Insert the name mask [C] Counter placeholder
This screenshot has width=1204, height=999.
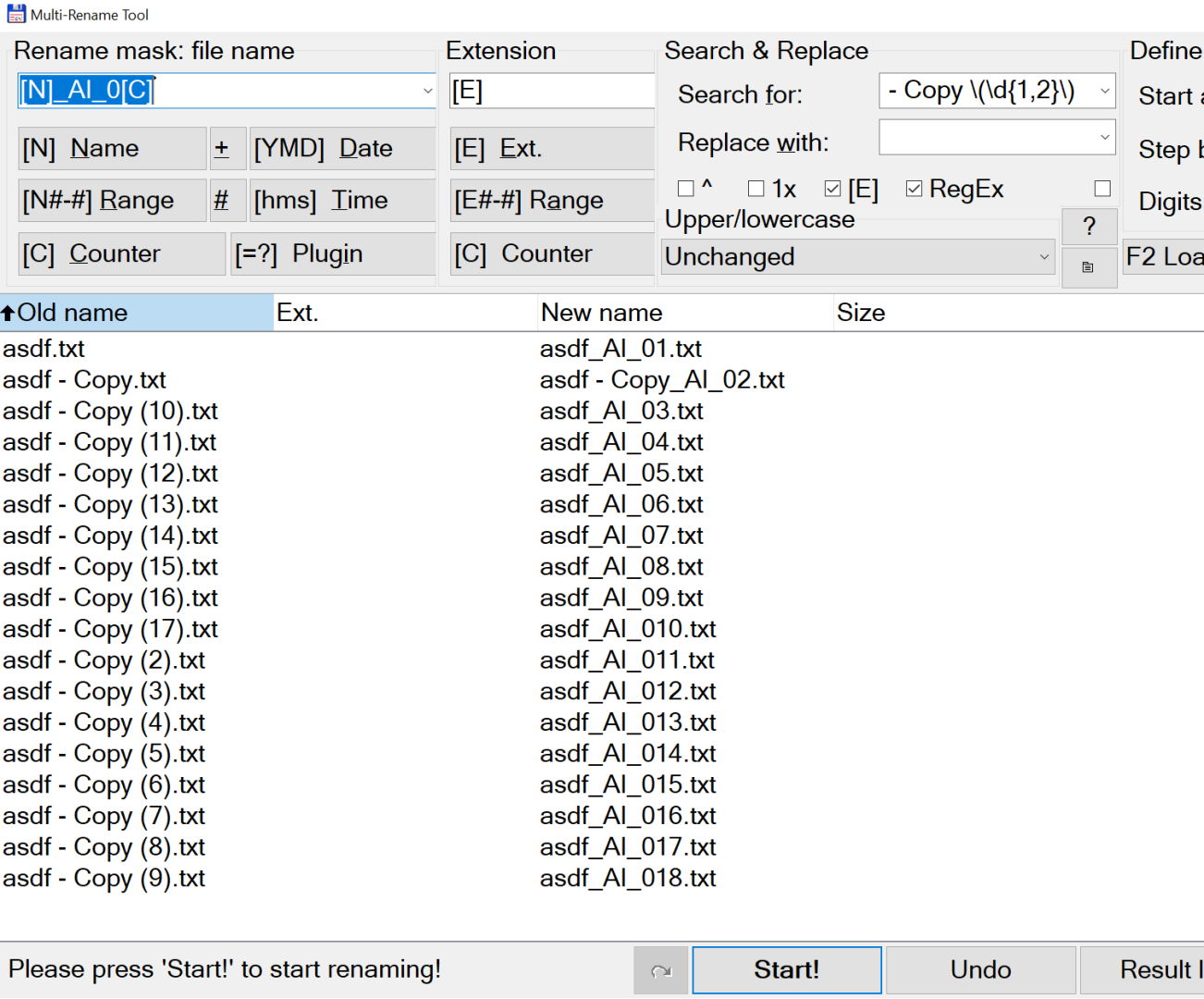click(x=122, y=254)
